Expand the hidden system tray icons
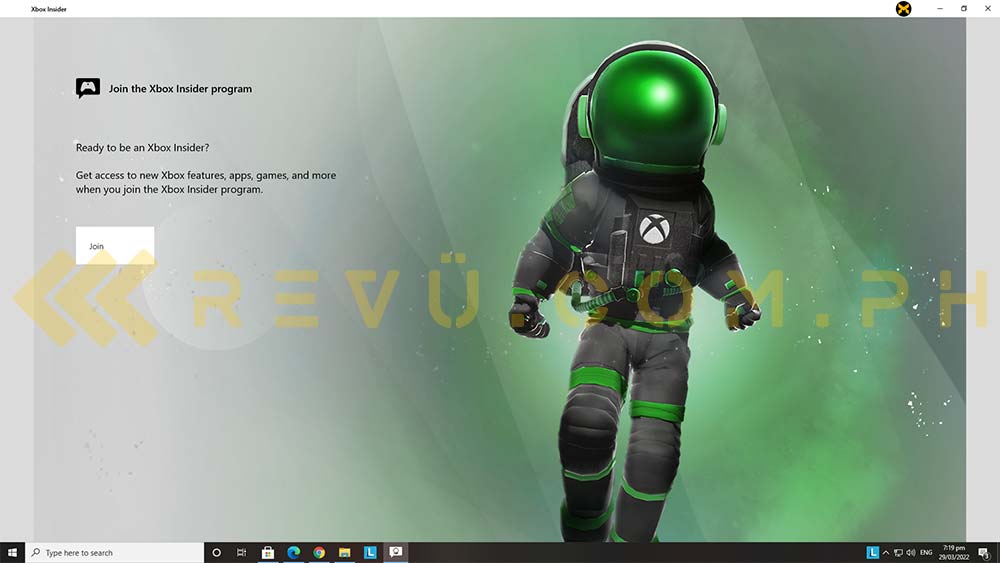 click(886, 553)
